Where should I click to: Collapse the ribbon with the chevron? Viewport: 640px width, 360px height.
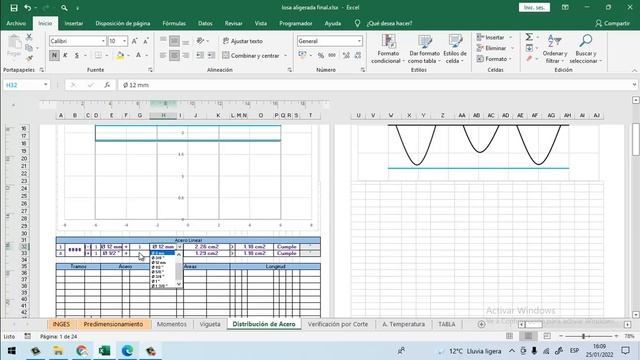634,71
